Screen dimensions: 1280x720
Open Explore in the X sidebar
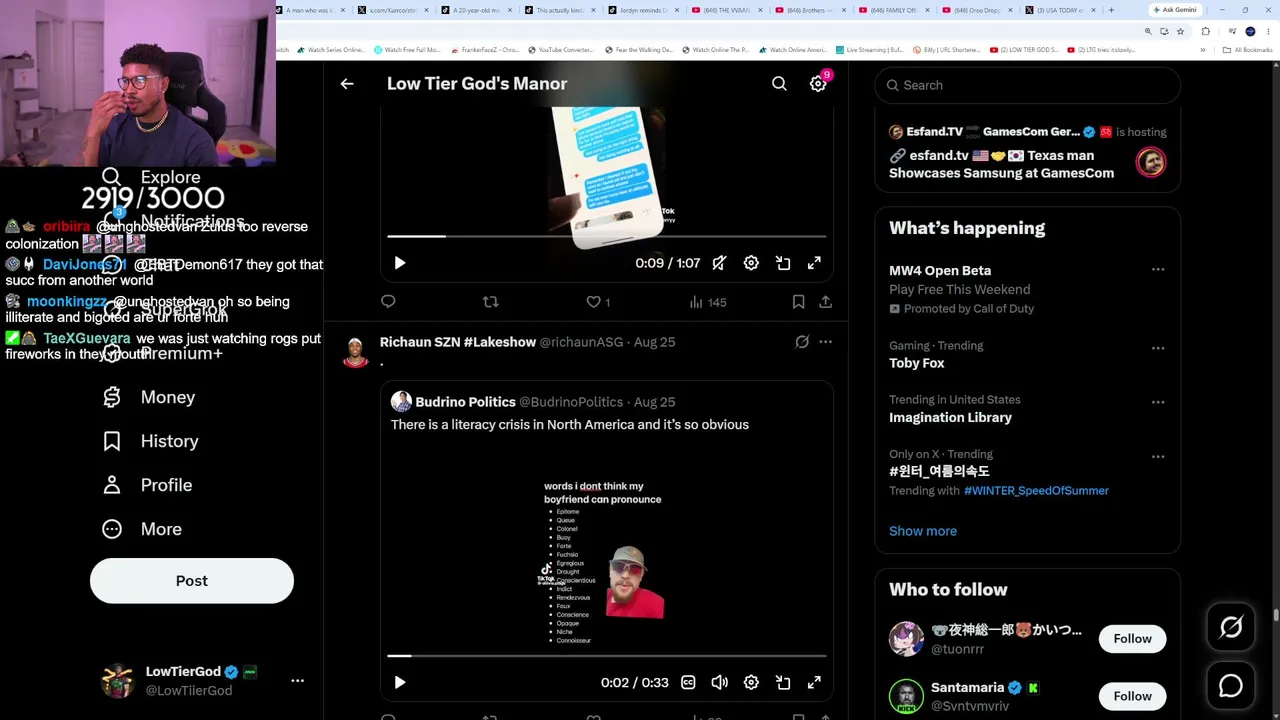(x=152, y=177)
